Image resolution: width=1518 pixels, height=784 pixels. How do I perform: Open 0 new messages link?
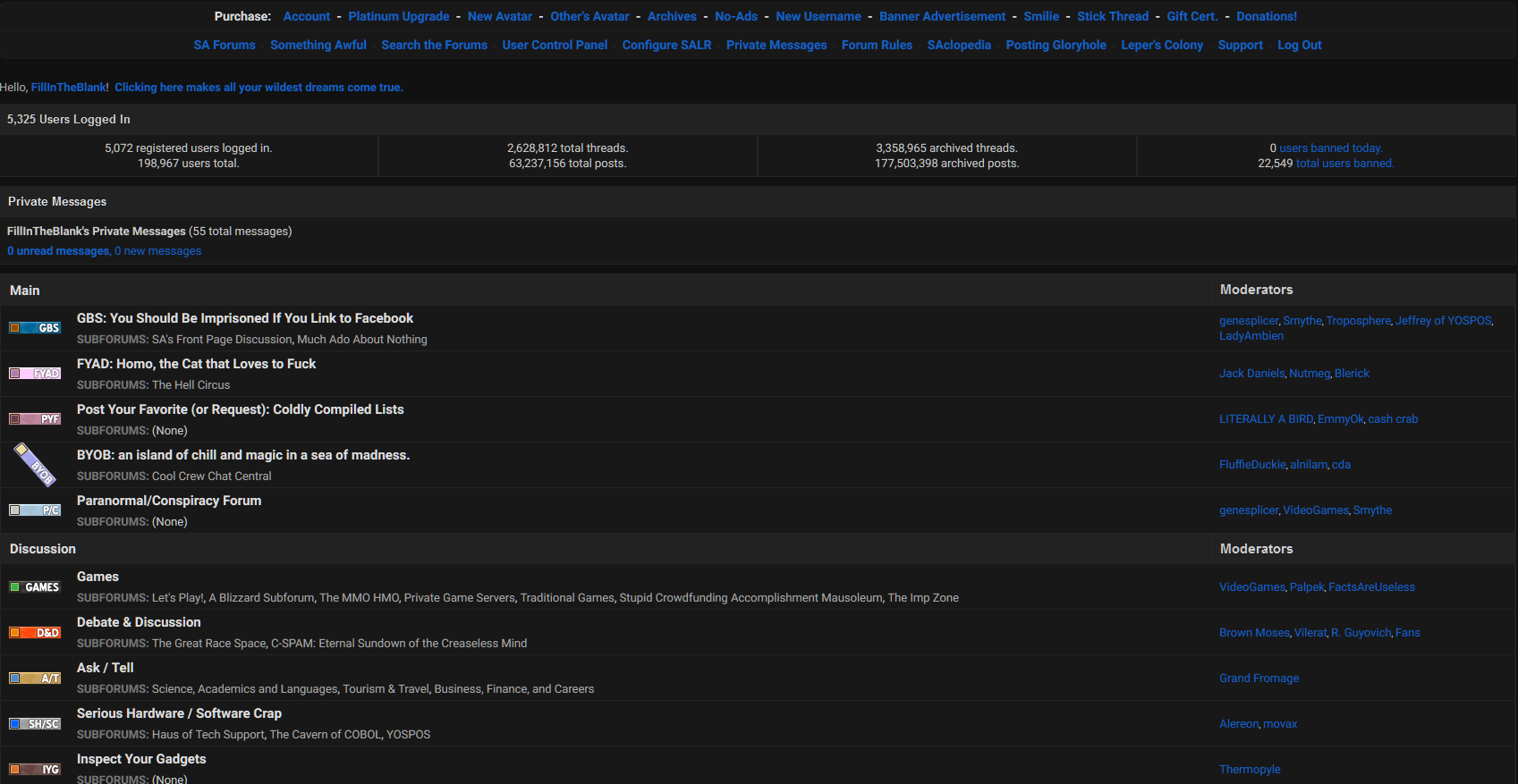coord(158,251)
